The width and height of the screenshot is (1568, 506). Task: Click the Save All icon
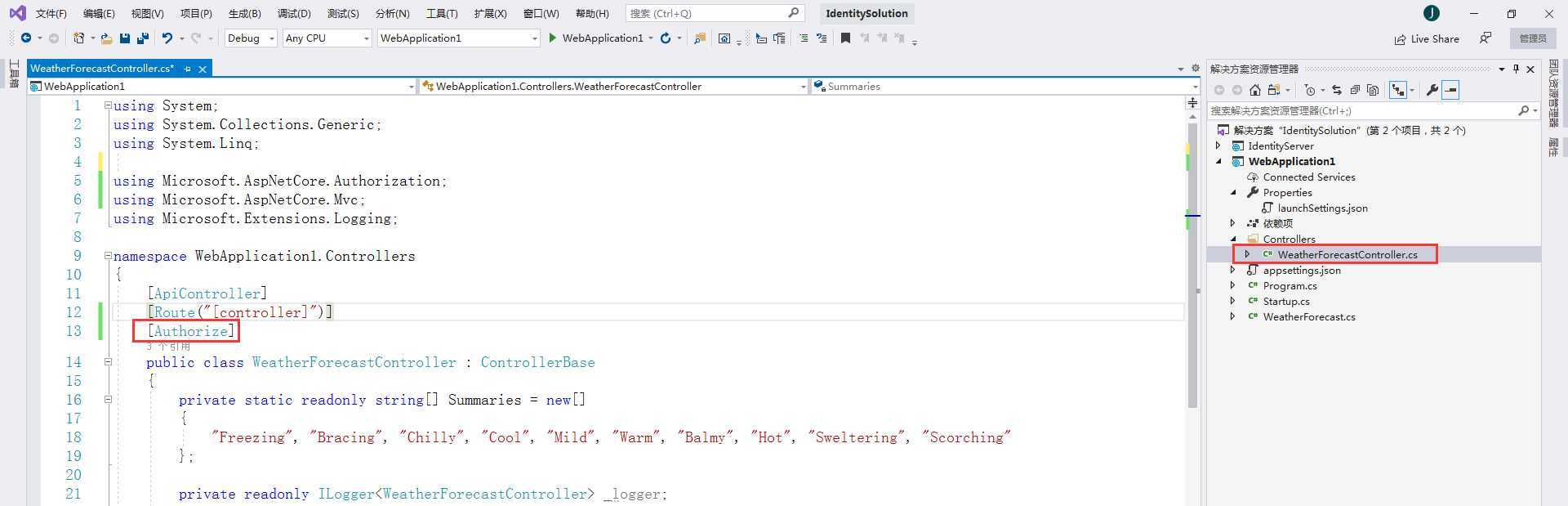[143, 38]
